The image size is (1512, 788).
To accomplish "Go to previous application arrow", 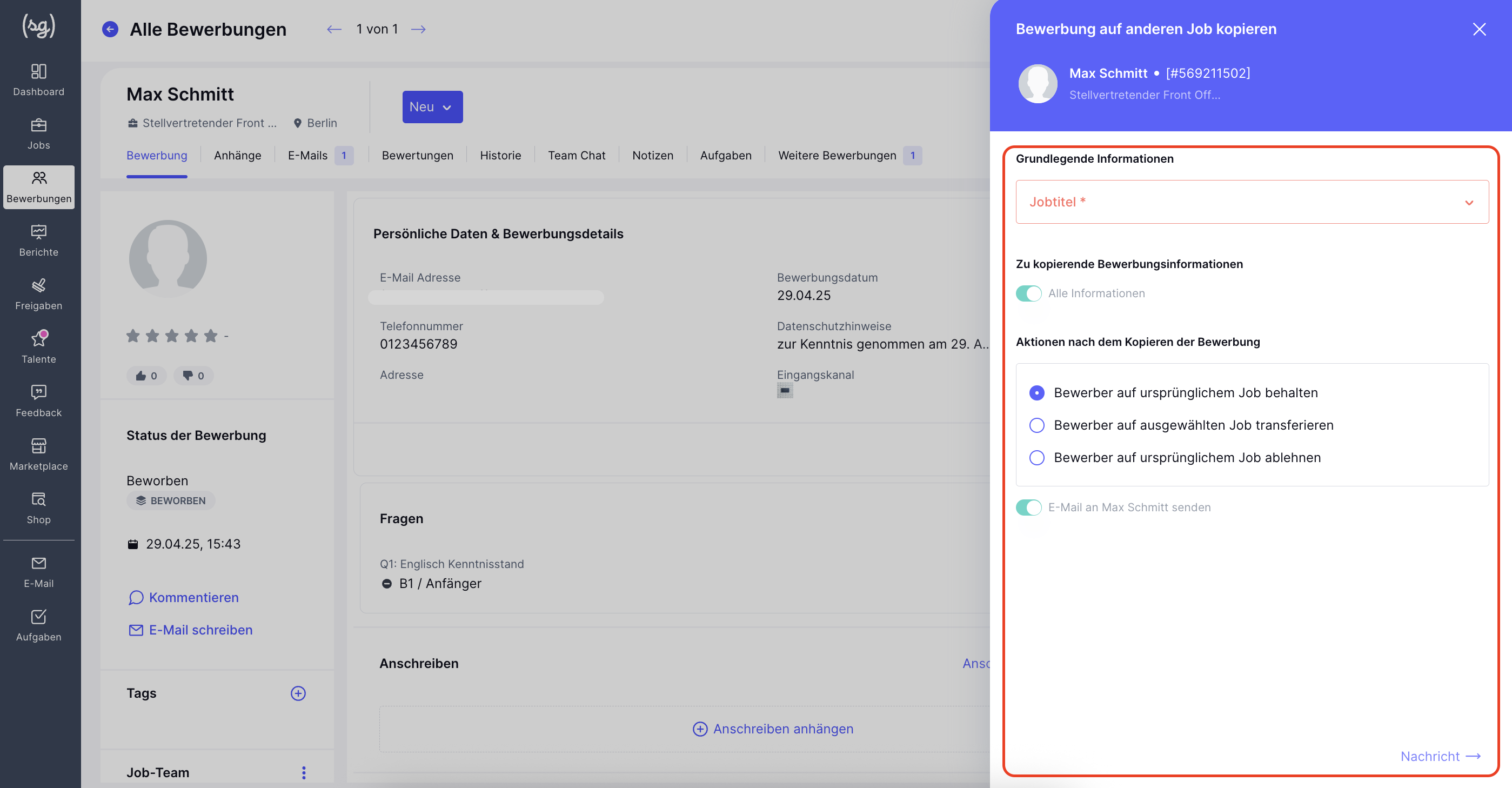I will [334, 29].
